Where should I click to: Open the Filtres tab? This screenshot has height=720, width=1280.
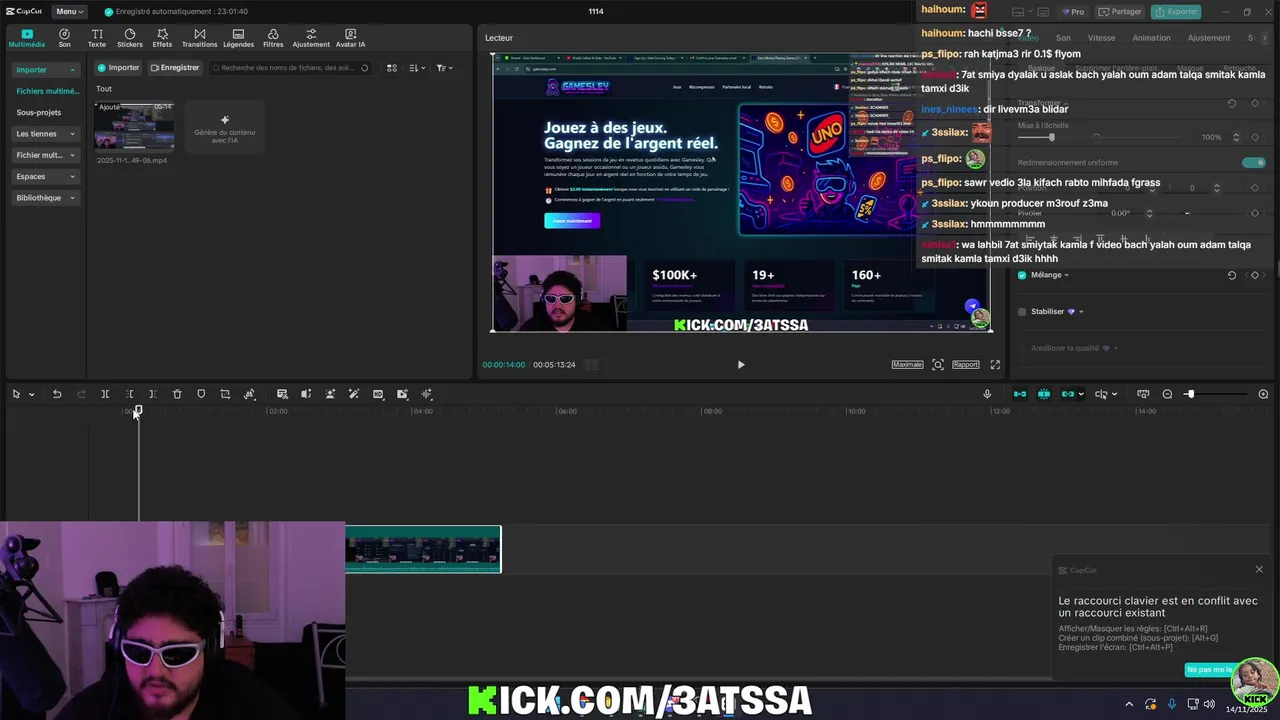pos(273,38)
